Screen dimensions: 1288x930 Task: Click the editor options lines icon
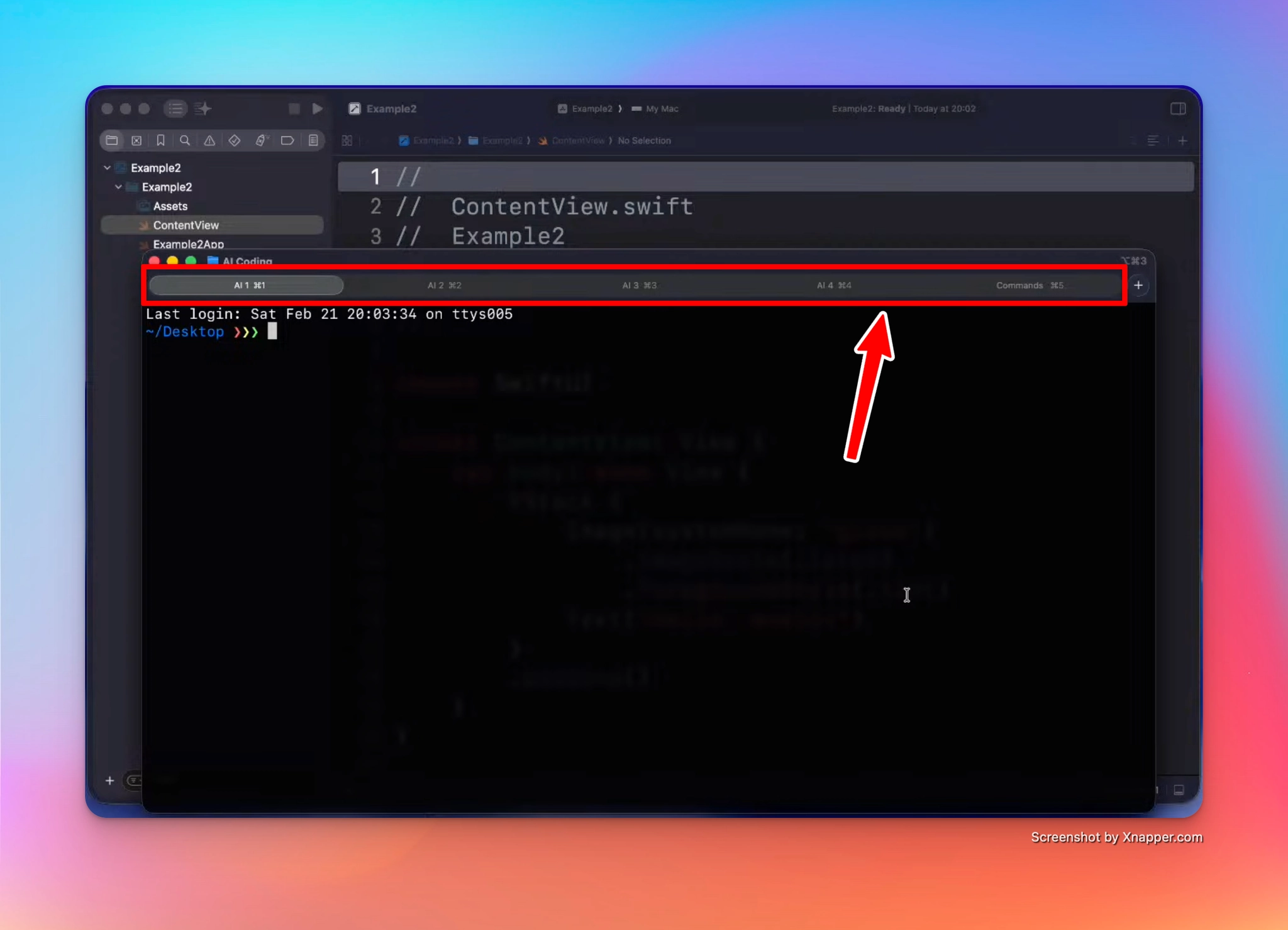point(1153,140)
